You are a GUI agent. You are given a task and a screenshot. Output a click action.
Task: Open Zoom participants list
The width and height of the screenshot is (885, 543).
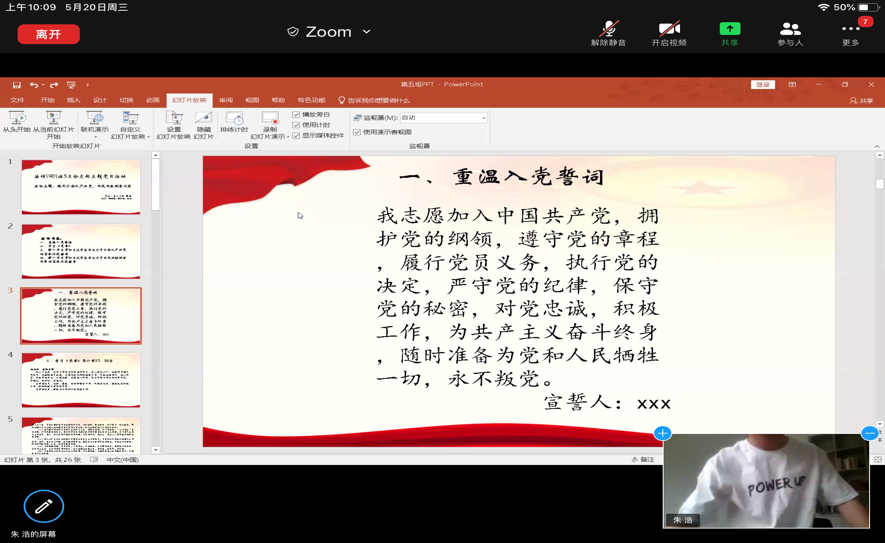(x=790, y=32)
